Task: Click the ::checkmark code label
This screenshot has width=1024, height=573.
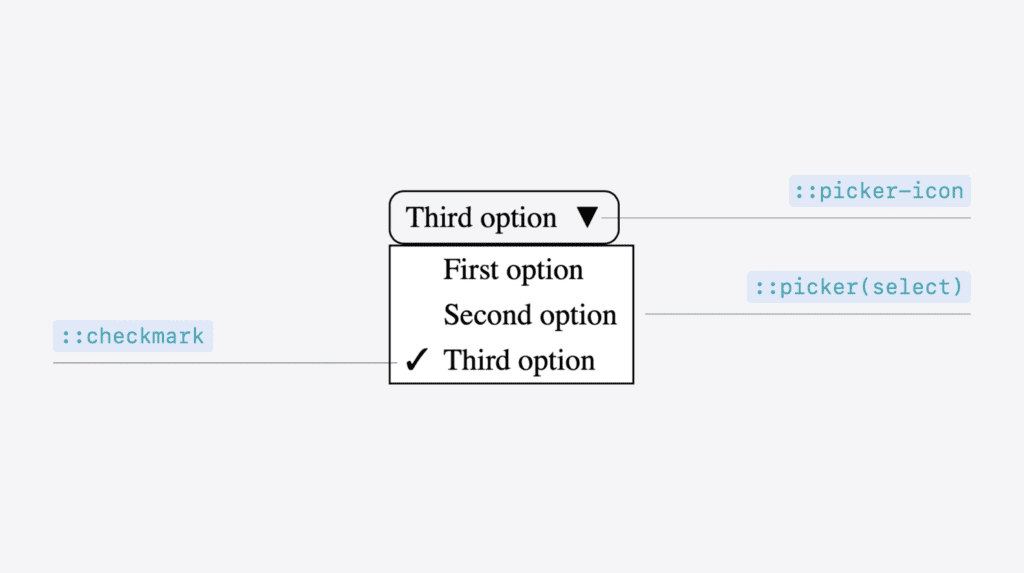Action: click(133, 336)
